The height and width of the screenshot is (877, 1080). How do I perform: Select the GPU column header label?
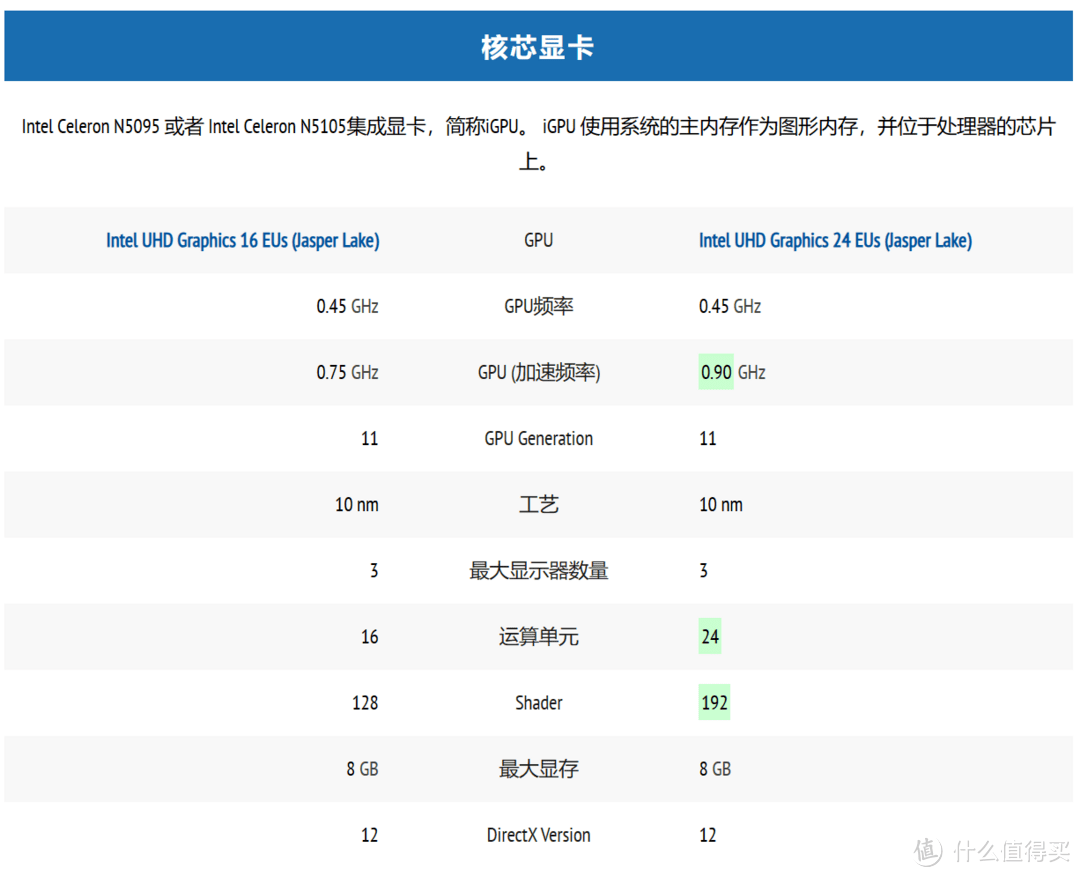(539, 240)
